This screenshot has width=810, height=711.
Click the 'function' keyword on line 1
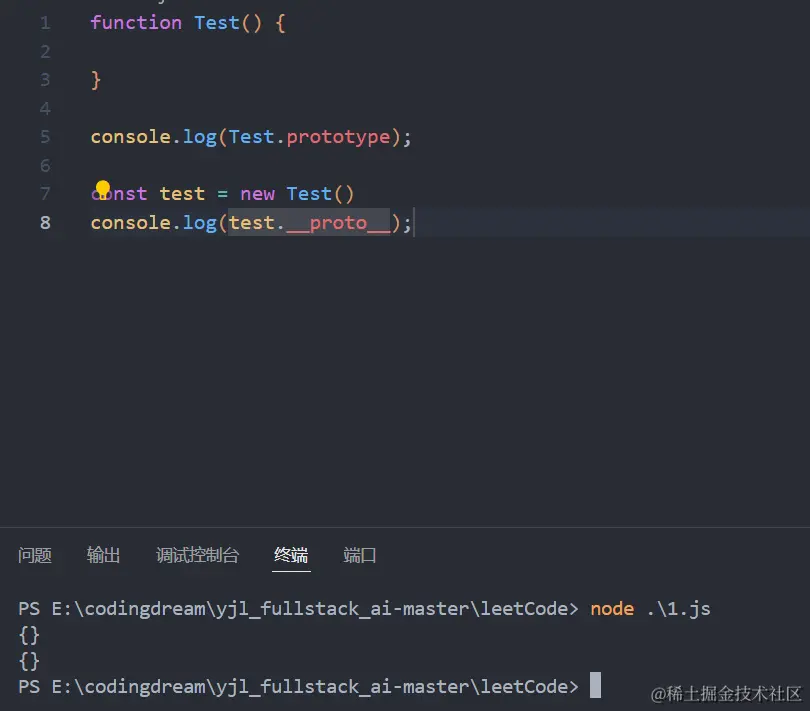[x=136, y=23]
